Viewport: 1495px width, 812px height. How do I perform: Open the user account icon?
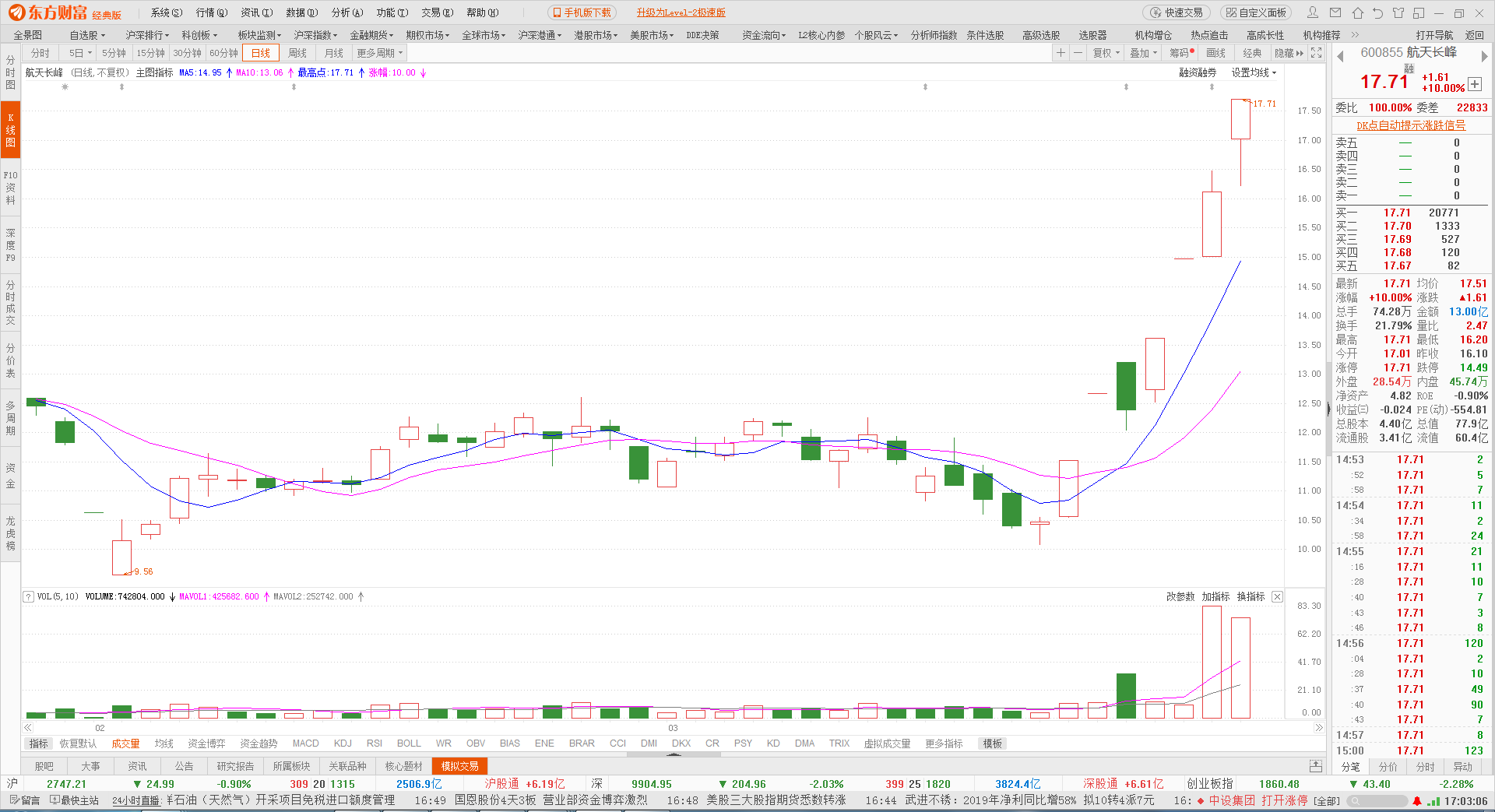coord(1313,12)
